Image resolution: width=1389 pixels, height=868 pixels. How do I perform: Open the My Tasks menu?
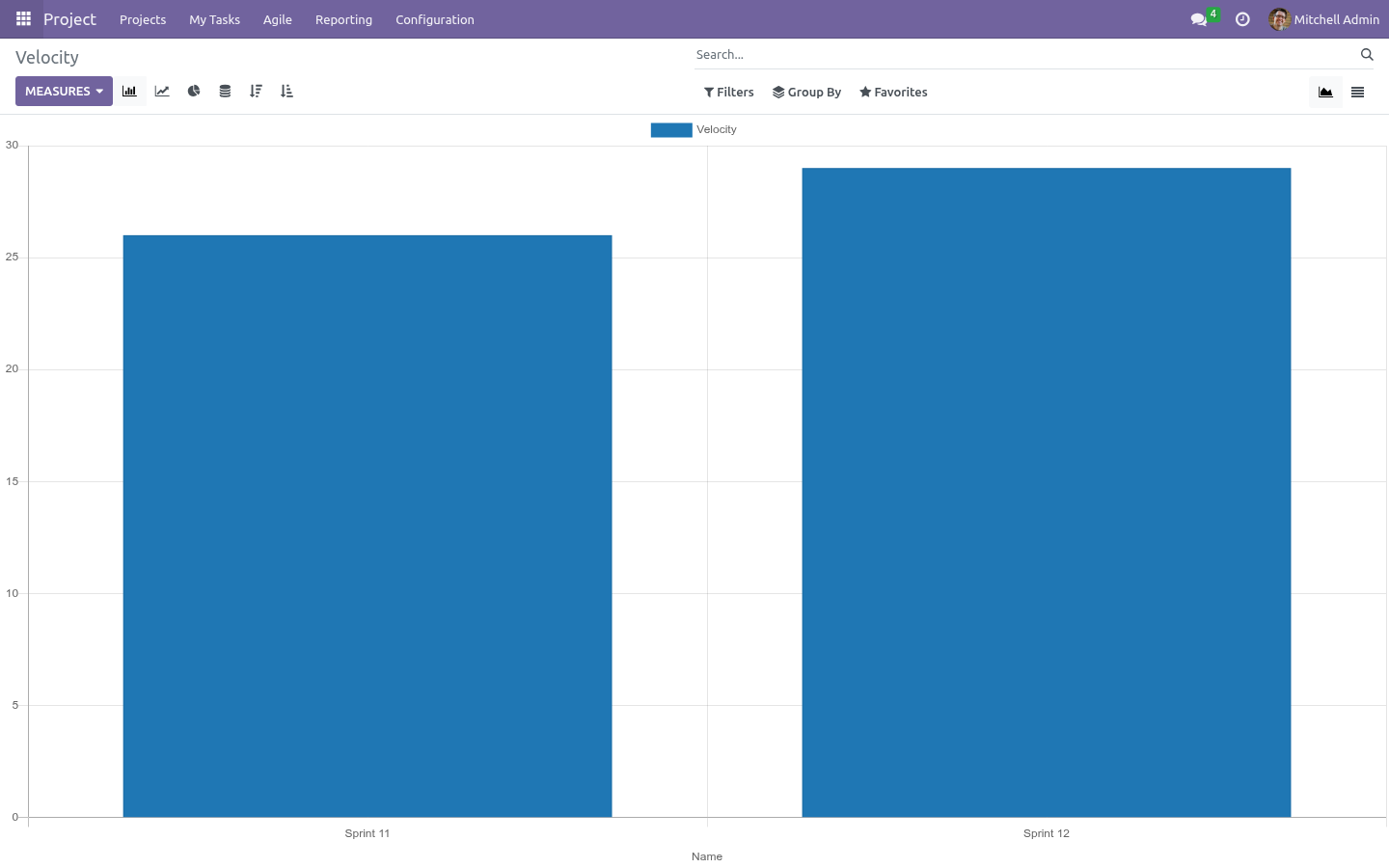[x=214, y=19]
